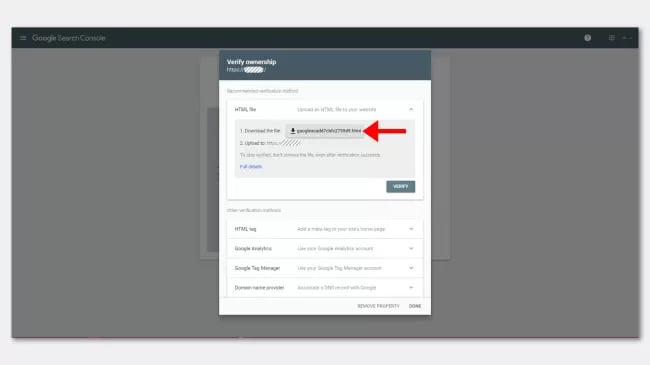
Task: Open the Full details link
Action: 251,167
